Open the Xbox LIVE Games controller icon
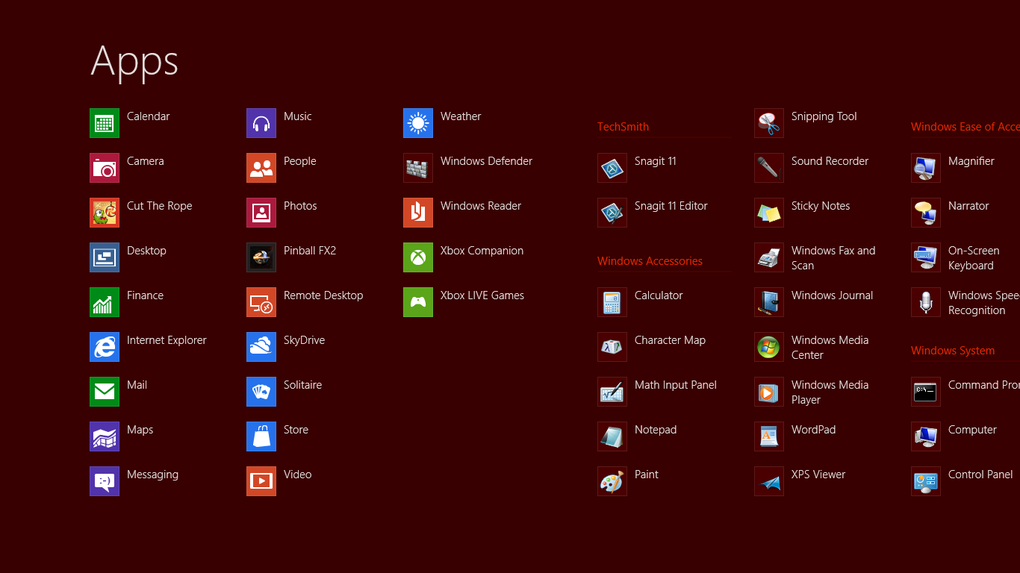The height and width of the screenshot is (573, 1020). coord(418,302)
